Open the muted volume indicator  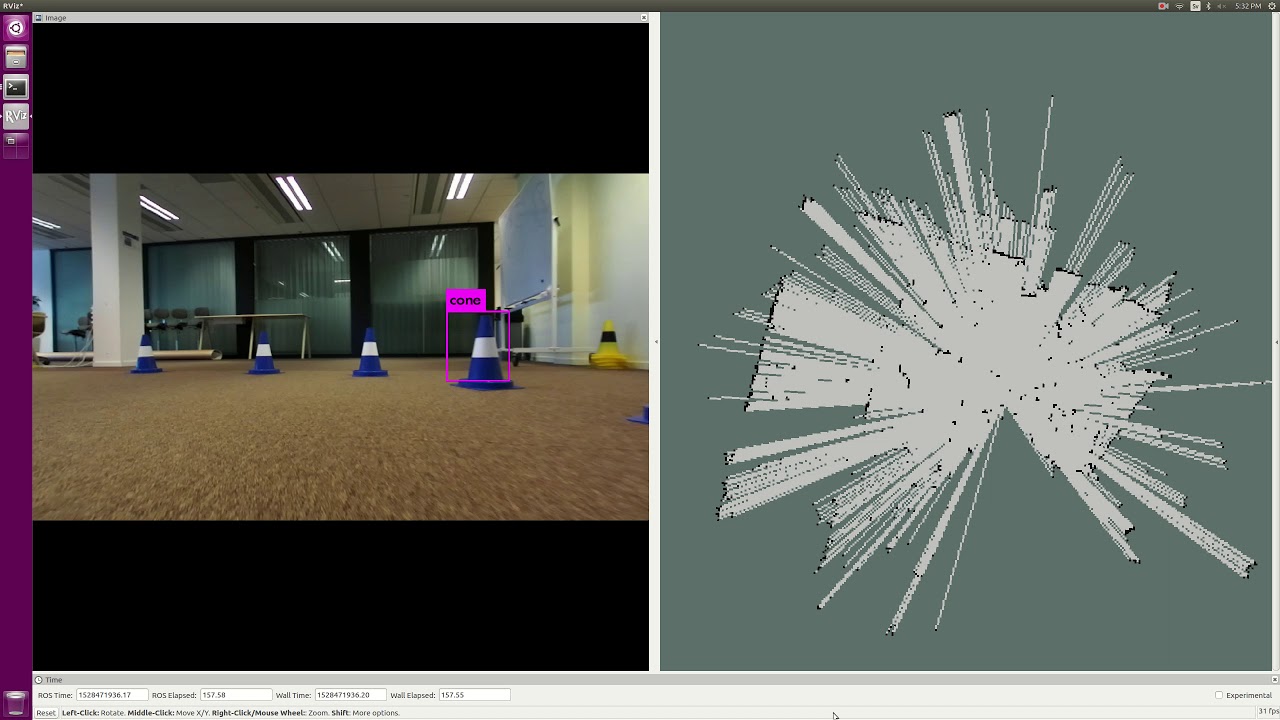(1221, 6)
